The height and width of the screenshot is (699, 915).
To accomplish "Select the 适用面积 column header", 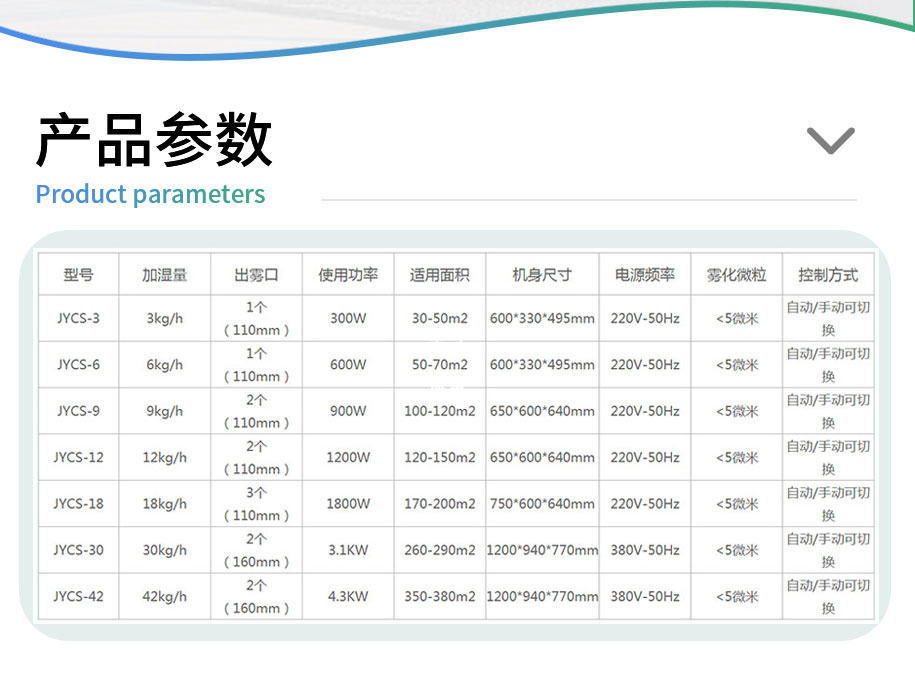I will tap(439, 273).
